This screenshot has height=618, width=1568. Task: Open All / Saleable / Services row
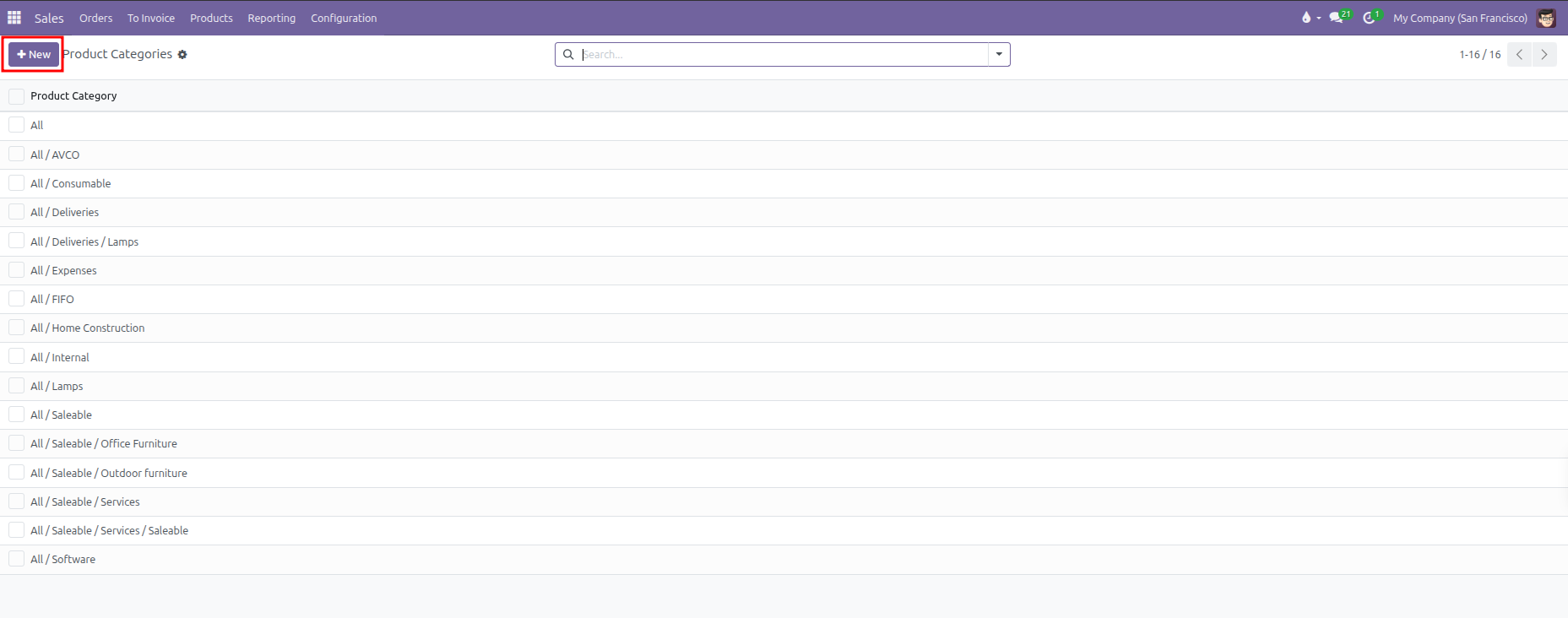85,501
